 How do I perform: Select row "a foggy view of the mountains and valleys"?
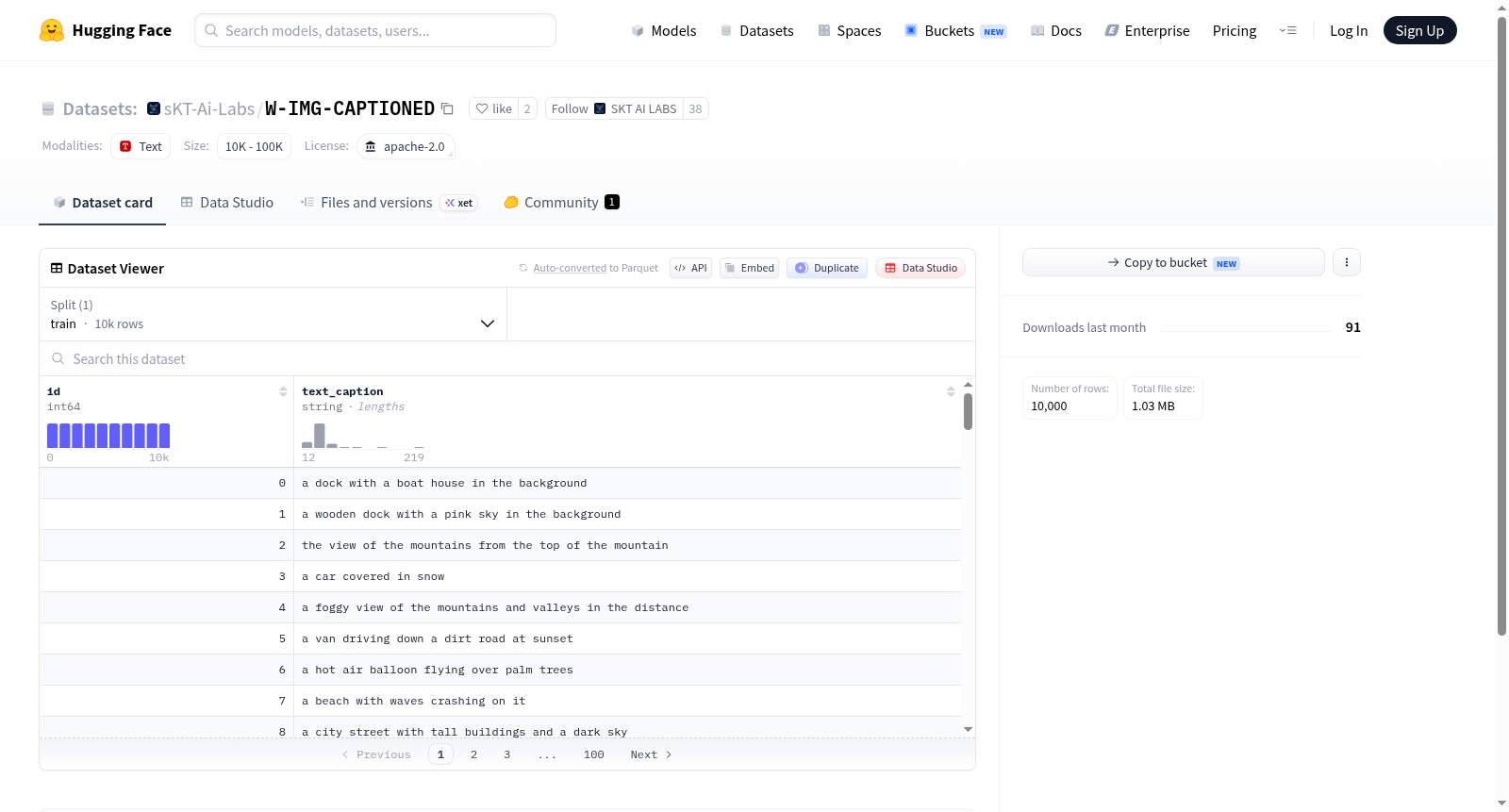pyautogui.click(x=500, y=607)
